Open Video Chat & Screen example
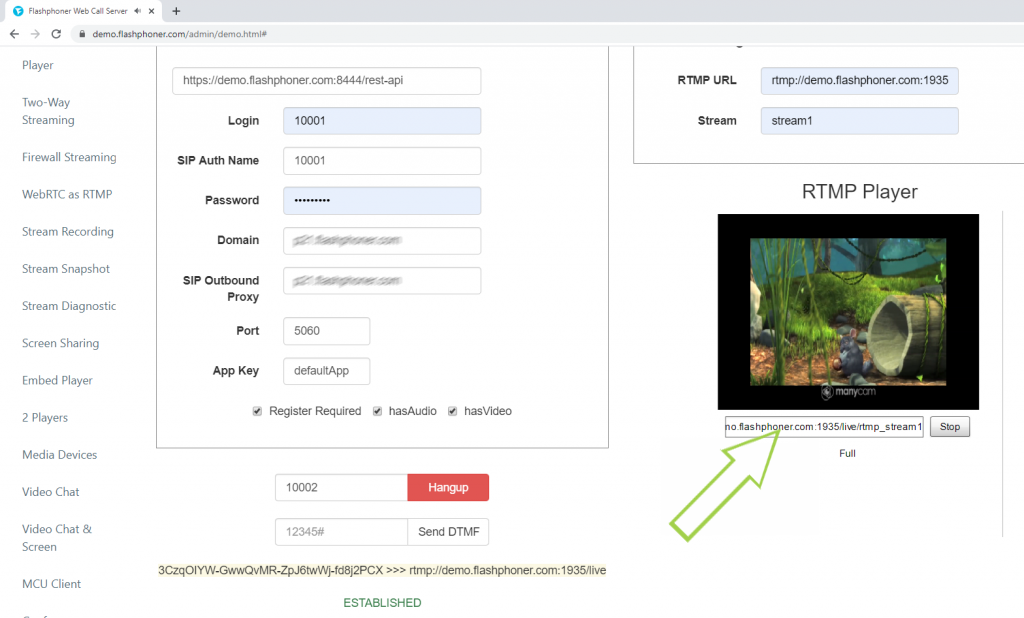 (57, 538)
